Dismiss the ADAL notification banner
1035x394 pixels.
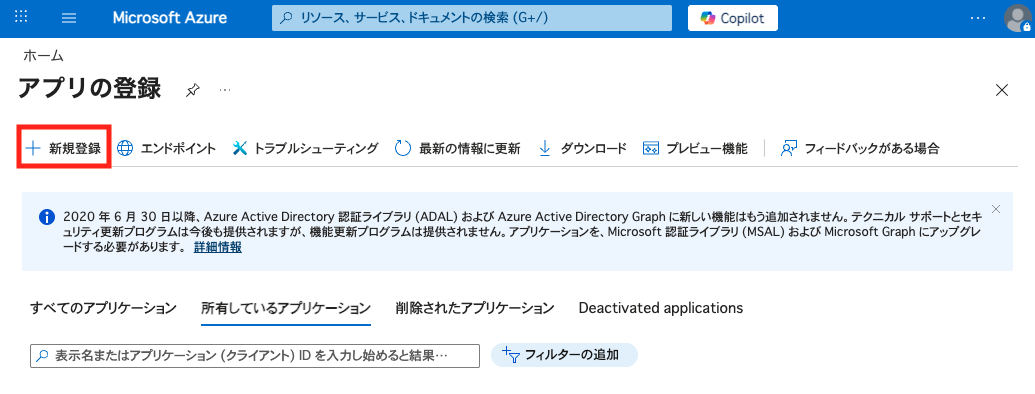tap(996, 209)
